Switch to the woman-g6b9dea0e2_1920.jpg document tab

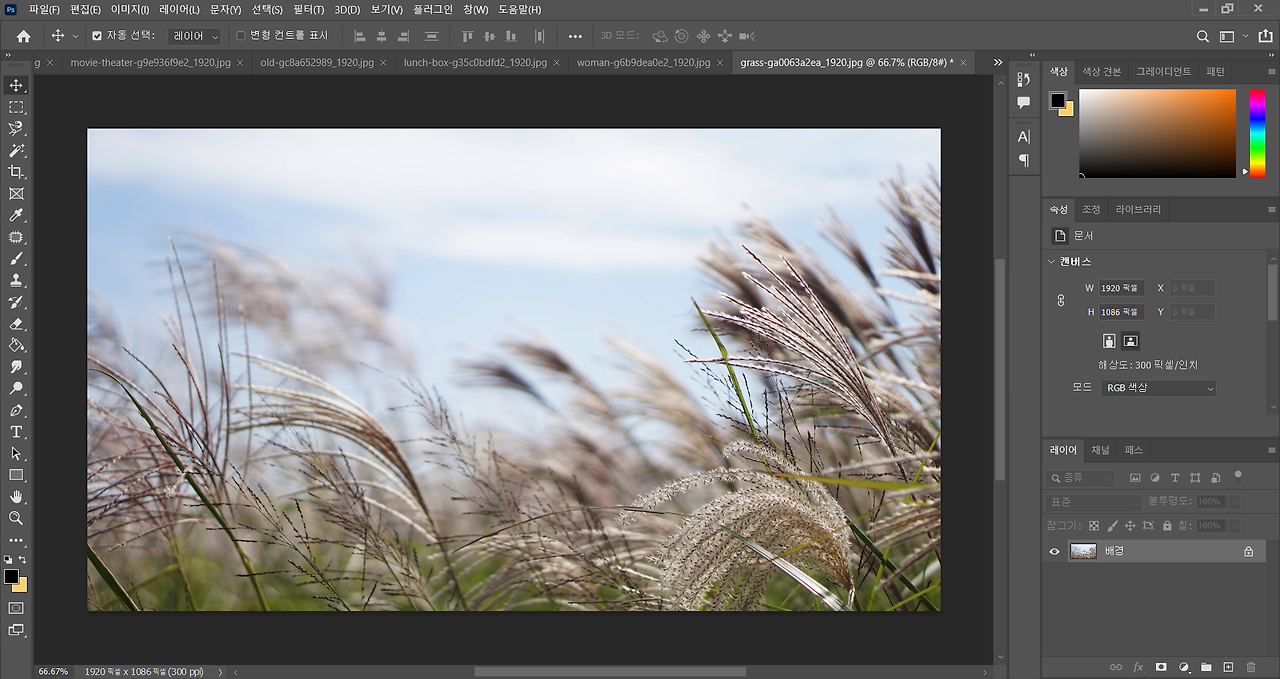point(643,62)
